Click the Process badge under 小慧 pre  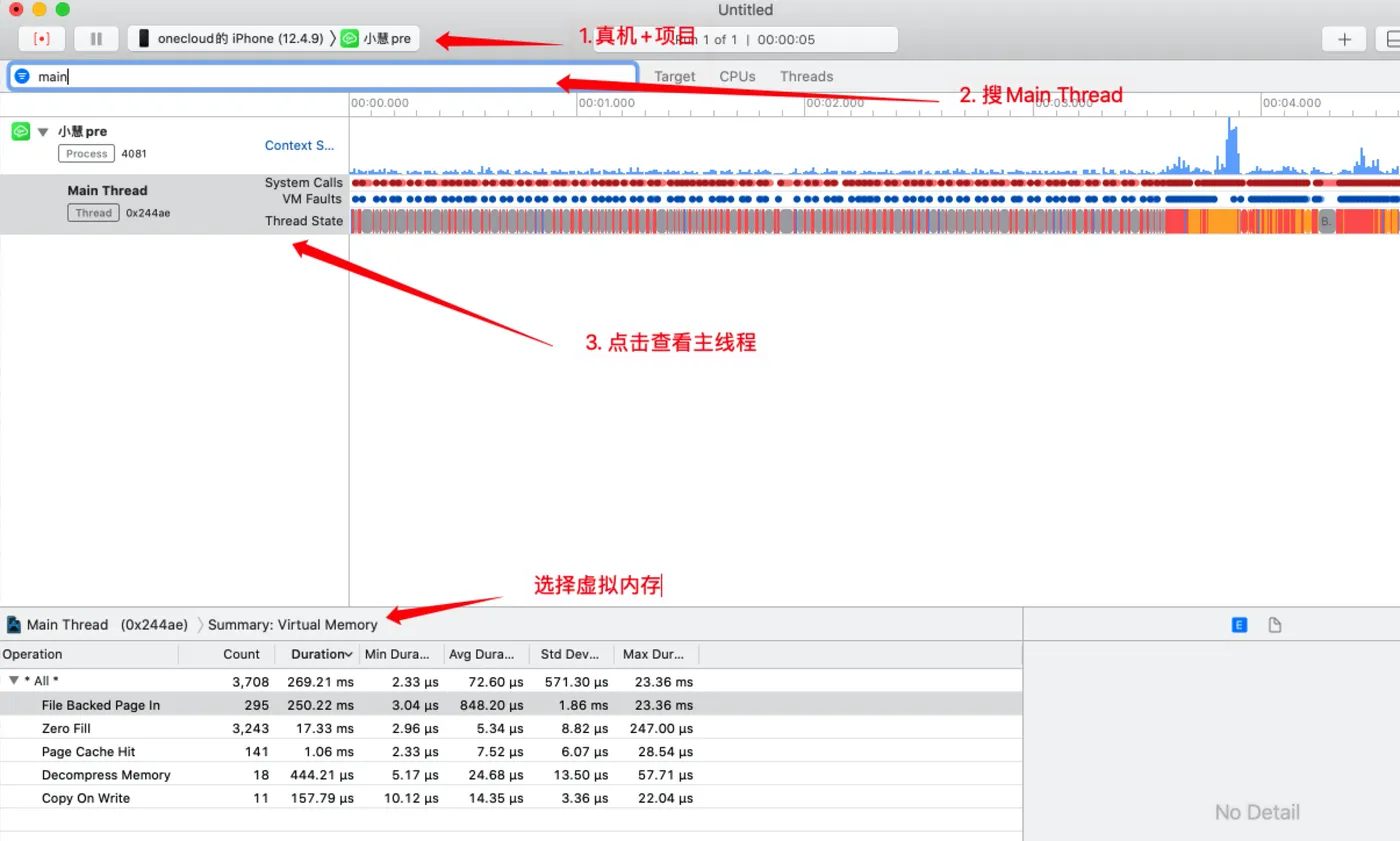86,153
